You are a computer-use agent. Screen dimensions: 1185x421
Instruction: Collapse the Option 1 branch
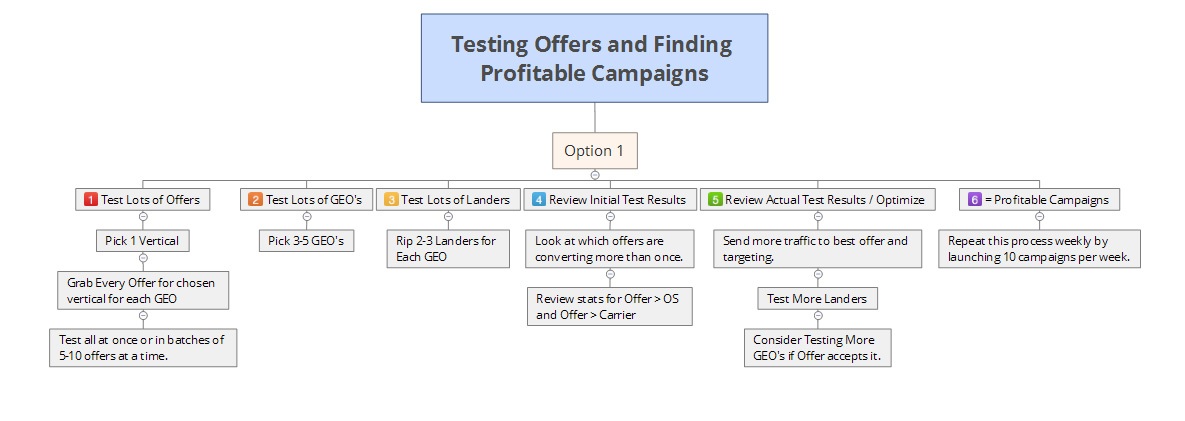[x=595, y=175]
